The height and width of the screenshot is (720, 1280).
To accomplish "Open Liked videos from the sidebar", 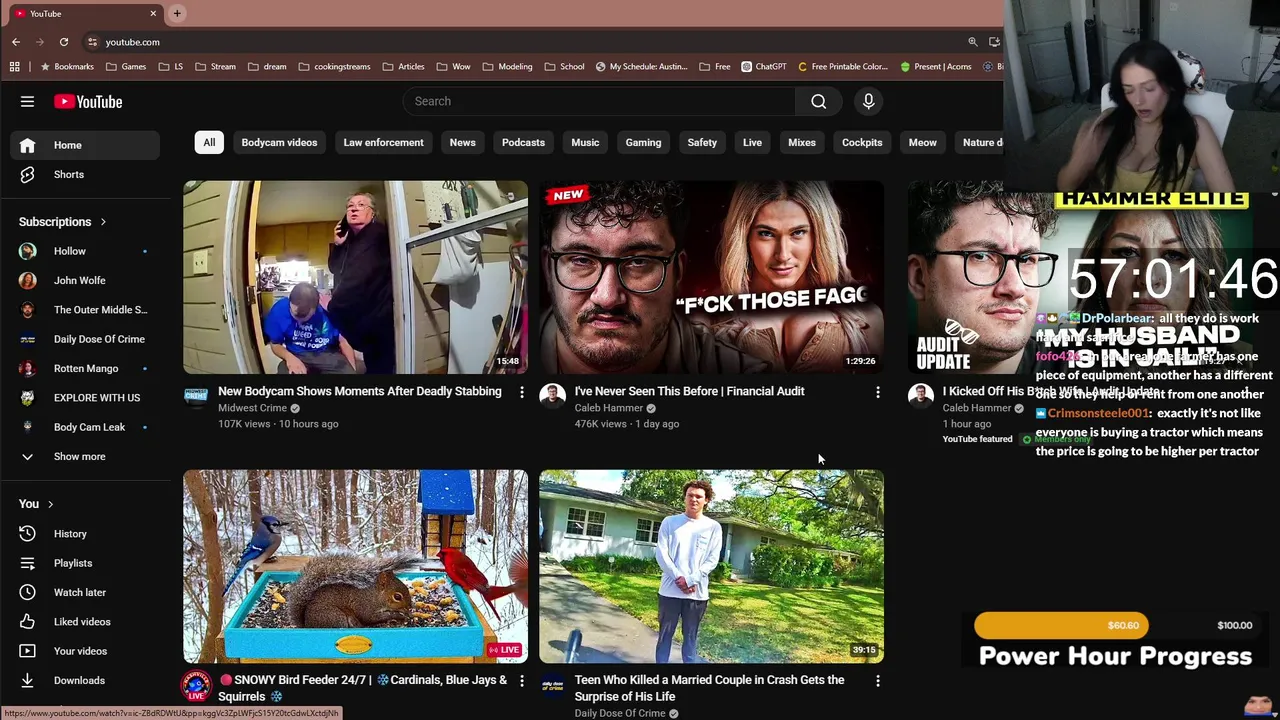I will click(85, 622).
